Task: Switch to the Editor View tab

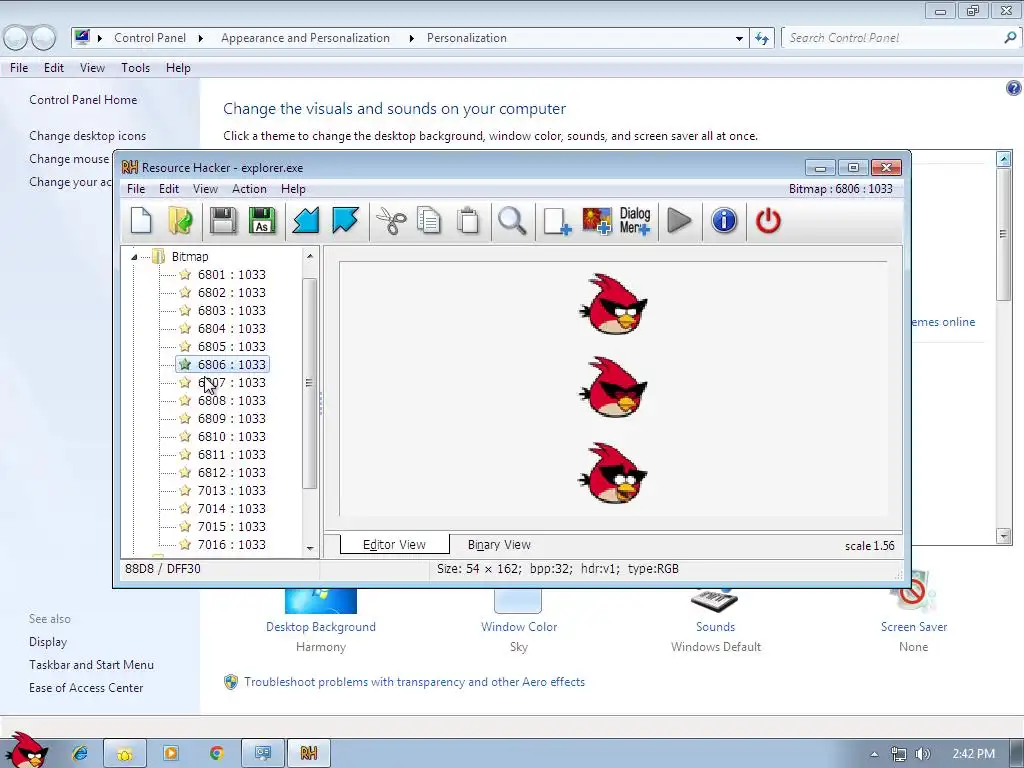Action: tap(394, 545)
